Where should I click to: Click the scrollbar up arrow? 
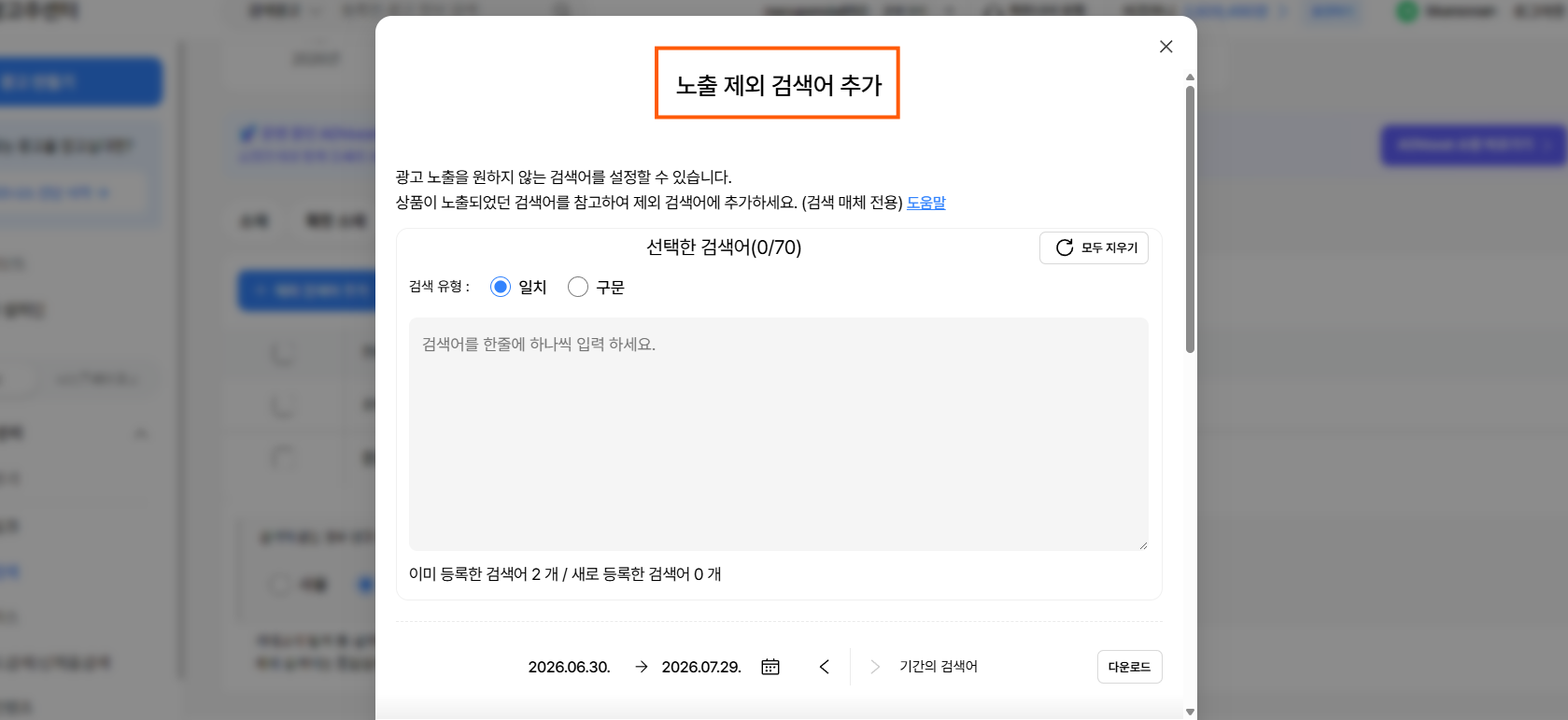(x=1190, y=78)
